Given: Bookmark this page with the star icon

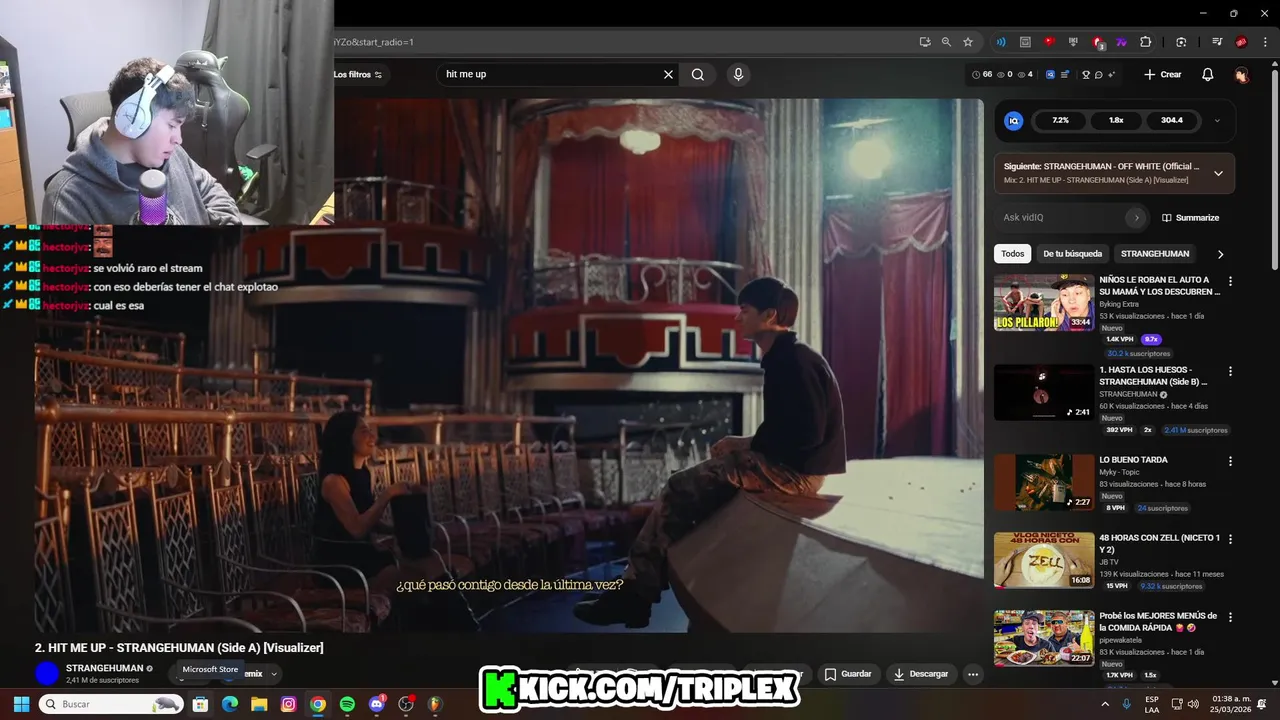Looking at the screenshot, I should [x=968, y=42].
